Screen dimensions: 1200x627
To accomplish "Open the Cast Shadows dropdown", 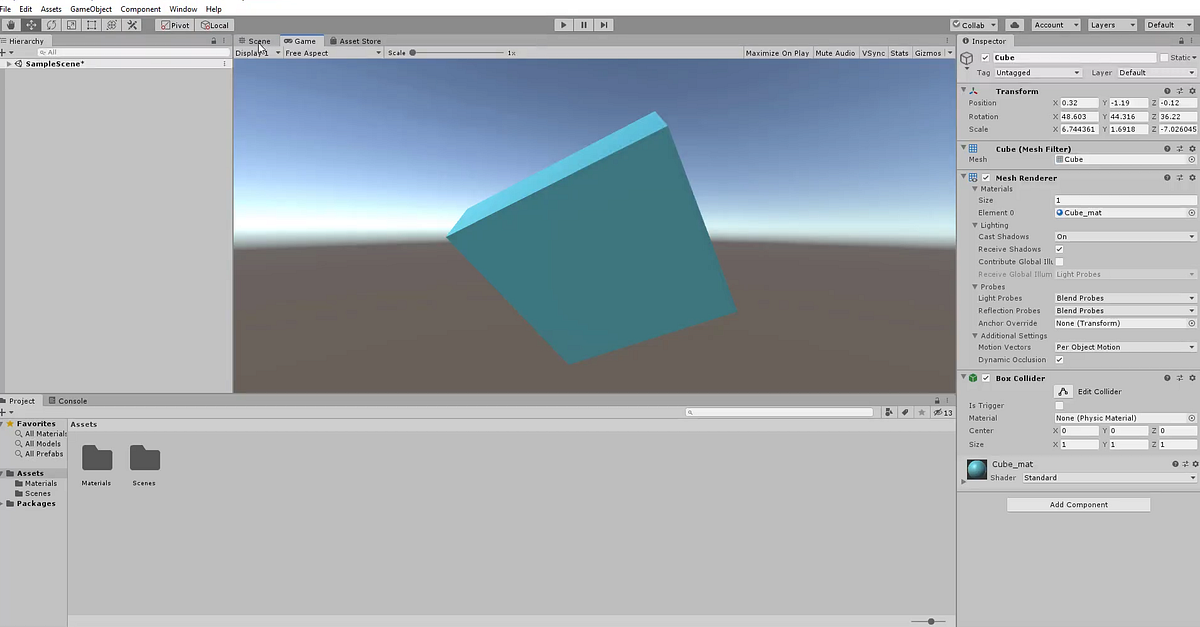I will tap(1124, 236).
